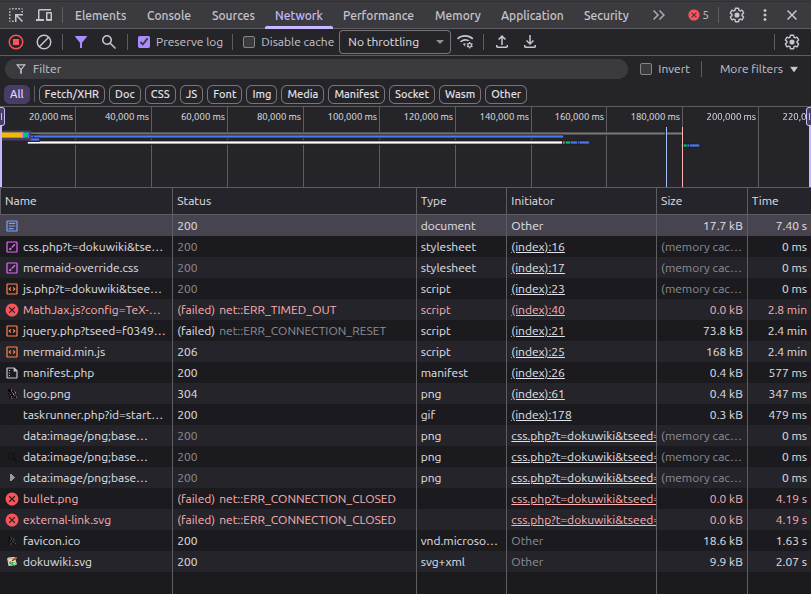Switch to the Console tab
Viewport: 811px width, 594px height.
tap(169, 15)
